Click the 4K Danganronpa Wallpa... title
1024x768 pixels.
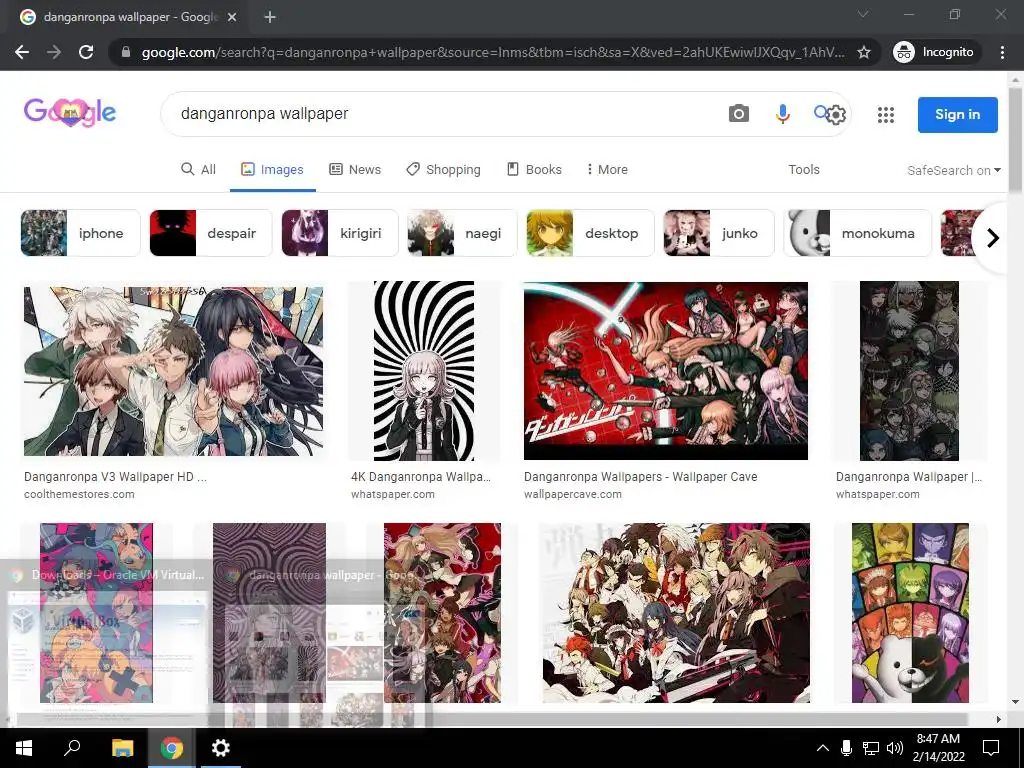click(421, 477)
